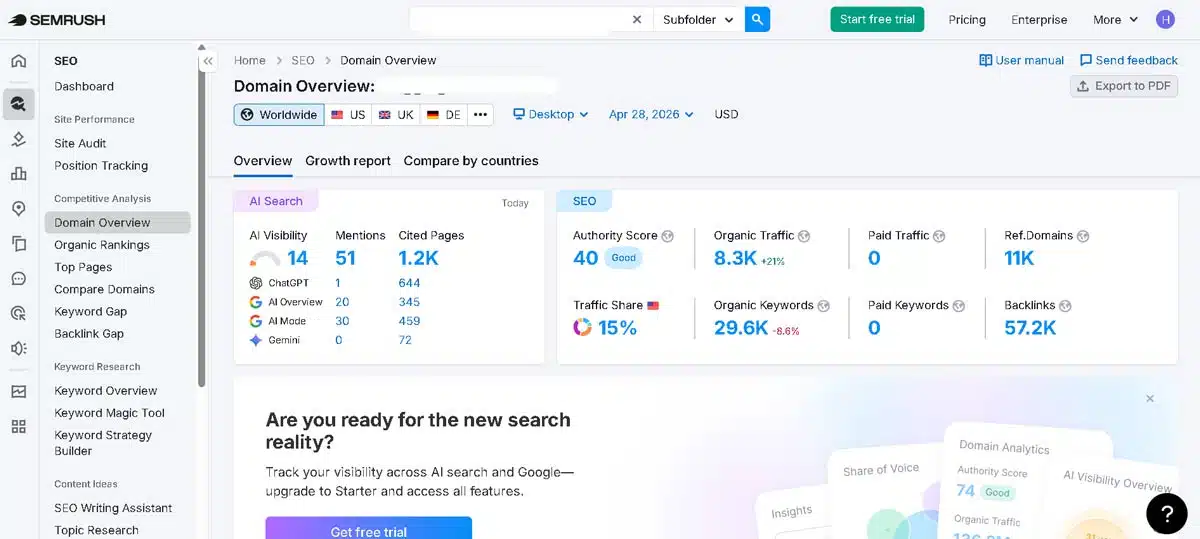Screen dimensions: 1200x539
Task: Open the location pin Local icon
Action: (x=18, y=208)
